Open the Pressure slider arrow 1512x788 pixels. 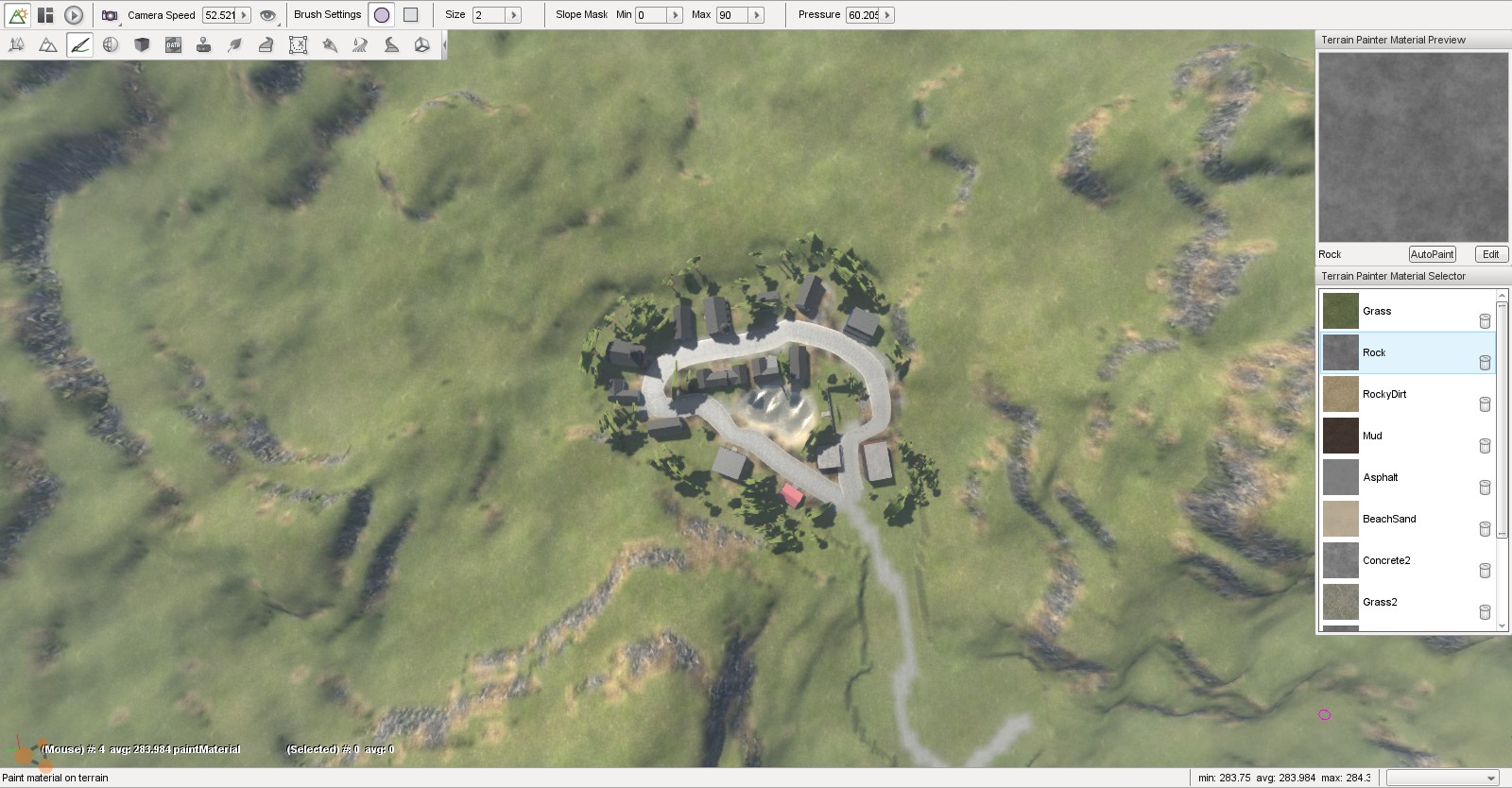886,15
